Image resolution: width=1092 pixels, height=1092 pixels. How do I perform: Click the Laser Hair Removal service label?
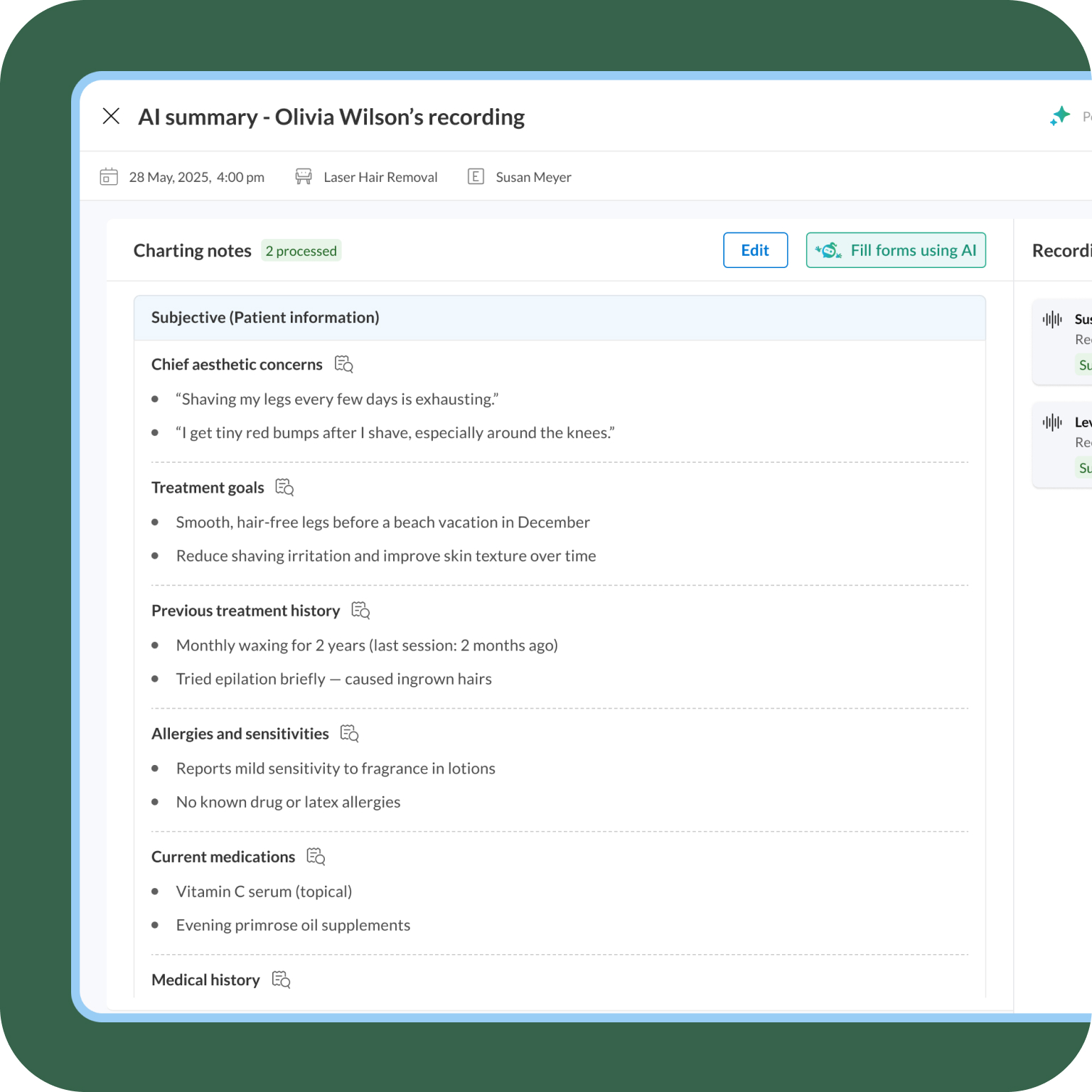(380, 177)
